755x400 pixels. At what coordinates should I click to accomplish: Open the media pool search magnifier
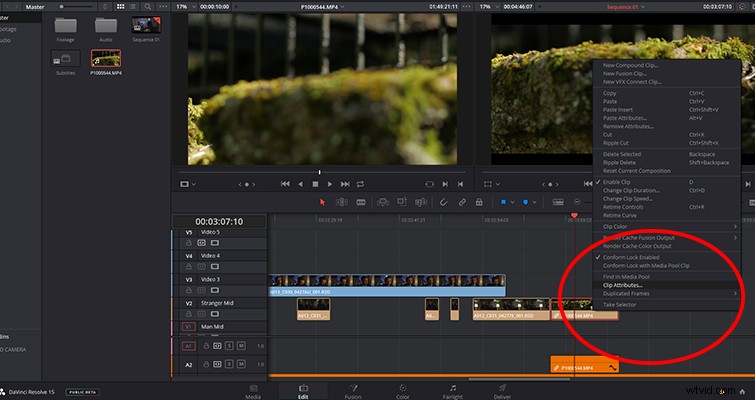[148, 7]
